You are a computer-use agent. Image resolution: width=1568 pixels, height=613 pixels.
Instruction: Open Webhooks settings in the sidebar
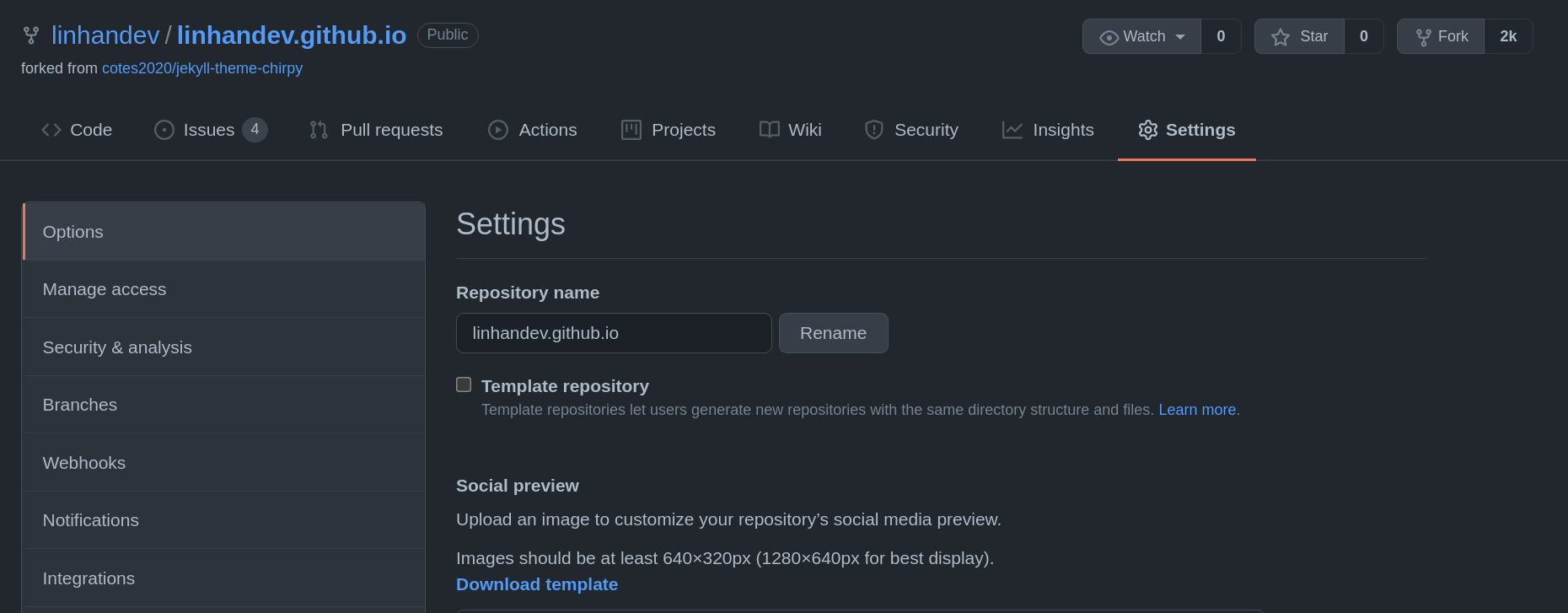[x=84, y=463]
